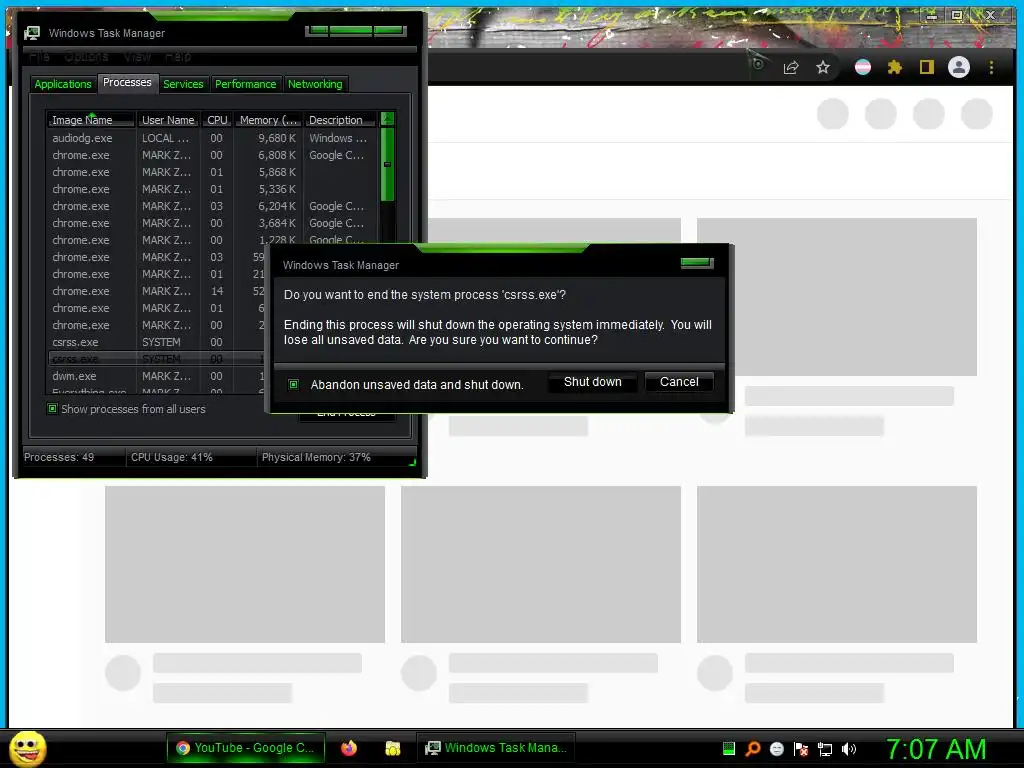Screen dimensions: 1024x768
Task: Switch to the Performance tab
Action: 246,84
